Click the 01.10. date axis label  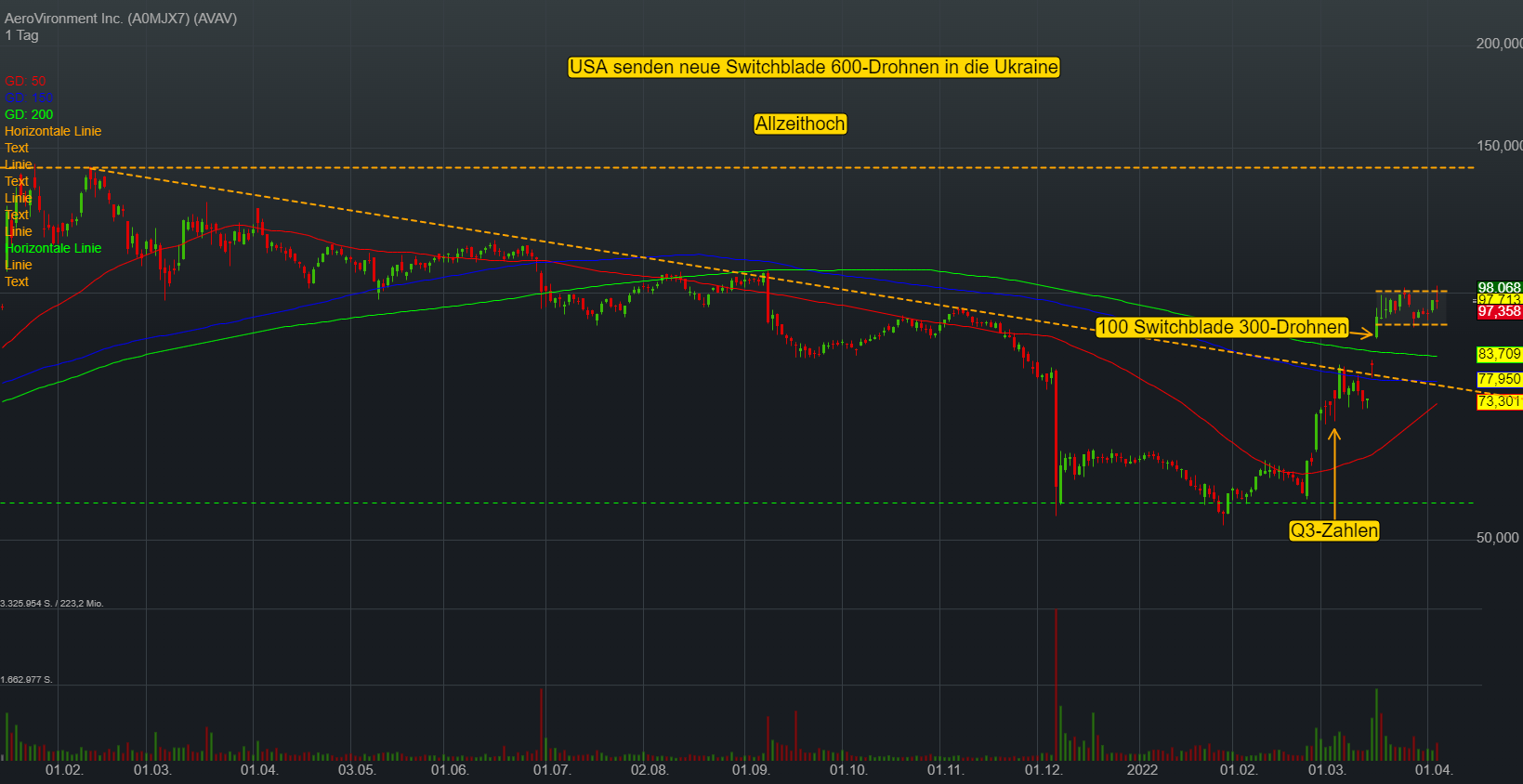tap(848, 770)
